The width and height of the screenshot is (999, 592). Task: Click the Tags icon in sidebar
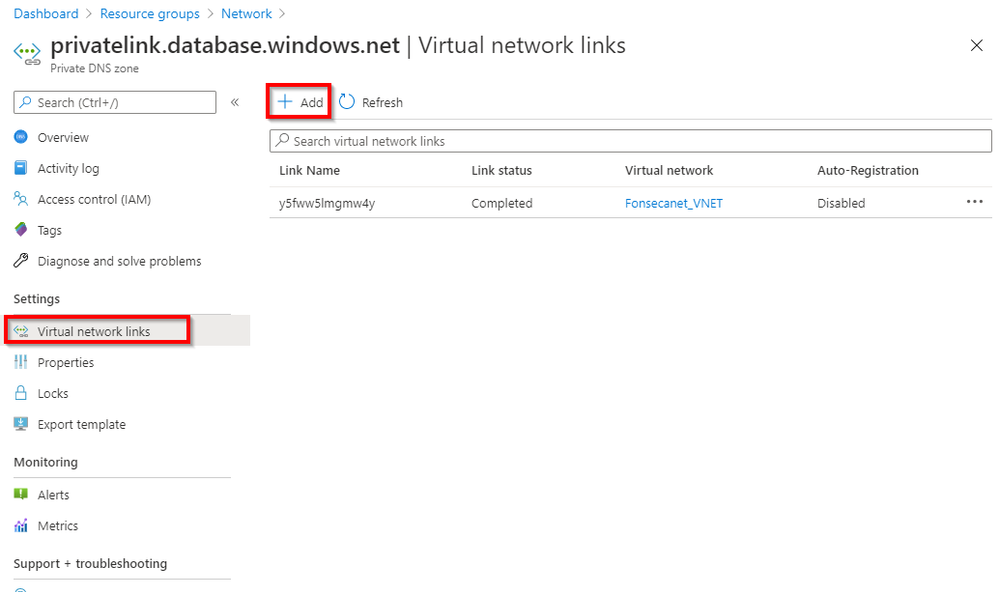[21, 229]
